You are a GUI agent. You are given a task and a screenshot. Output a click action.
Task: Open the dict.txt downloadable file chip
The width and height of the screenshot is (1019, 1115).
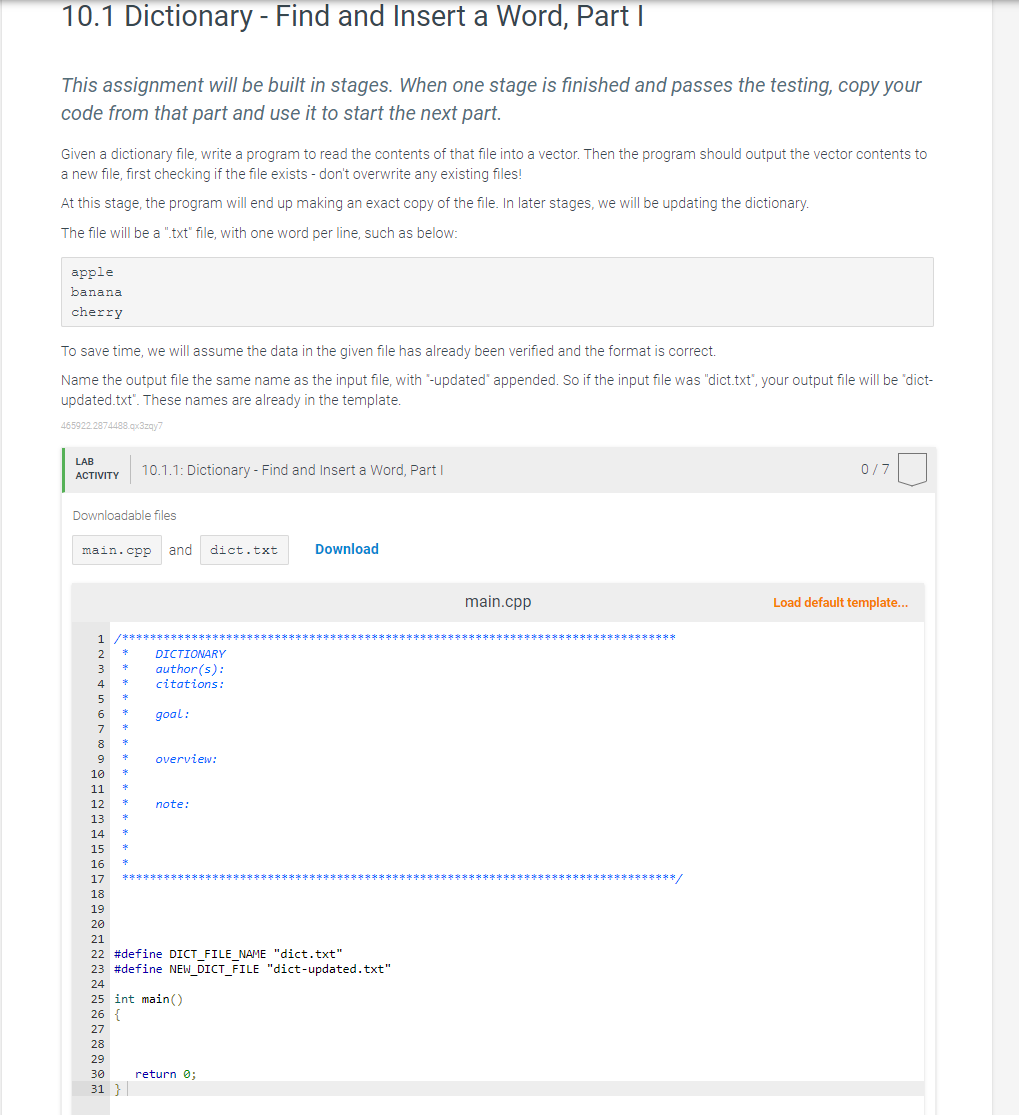click(244, 549)
